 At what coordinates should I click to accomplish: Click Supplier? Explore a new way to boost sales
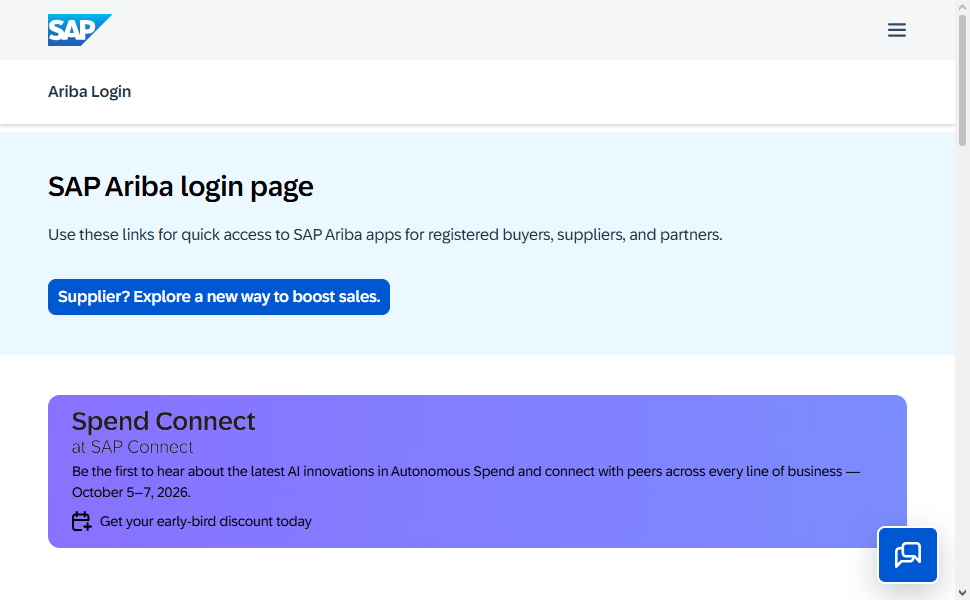click(x=219, y=297)
